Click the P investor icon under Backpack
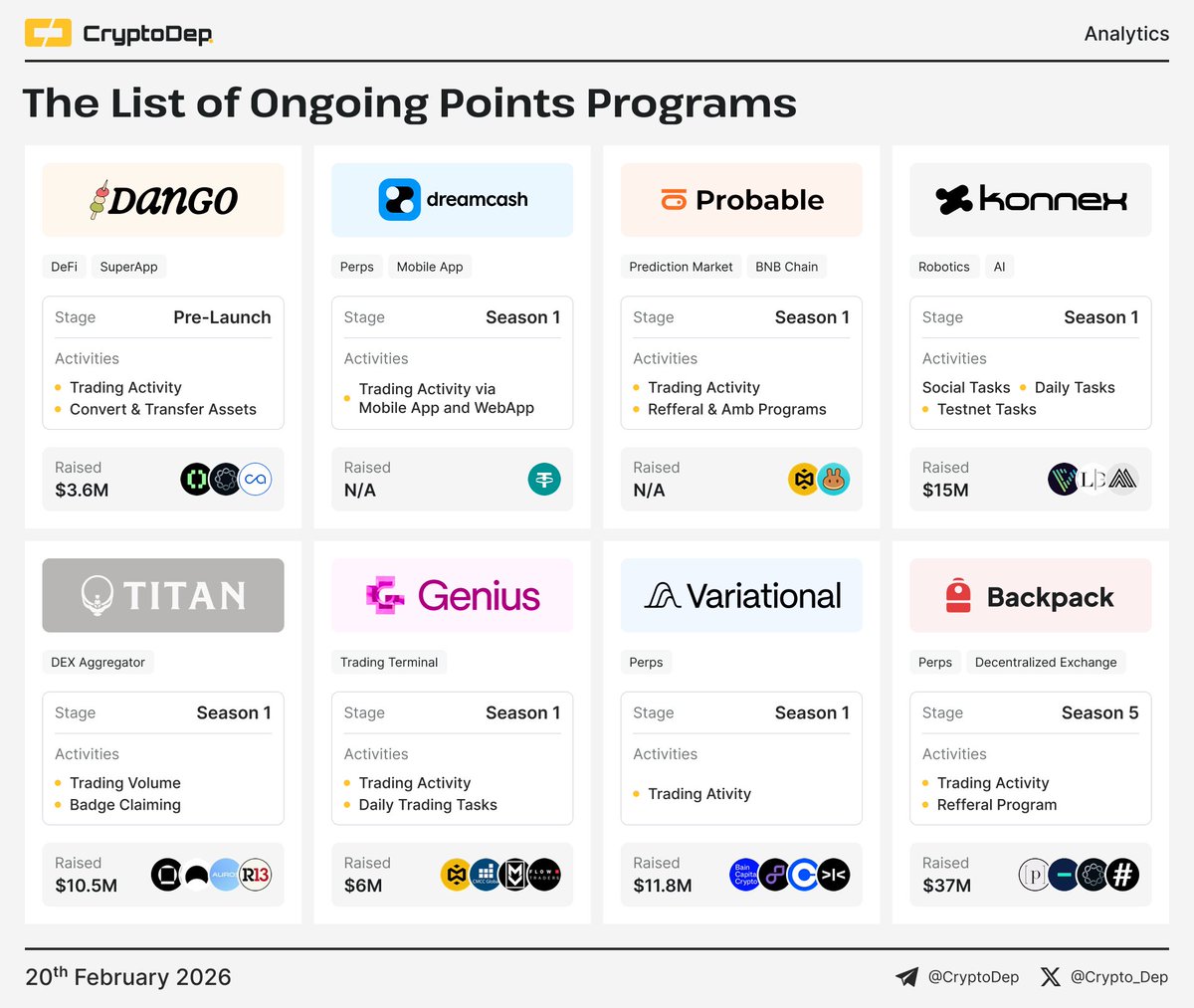Viewport: 1194px width, 1008px height. point(1035,875)
